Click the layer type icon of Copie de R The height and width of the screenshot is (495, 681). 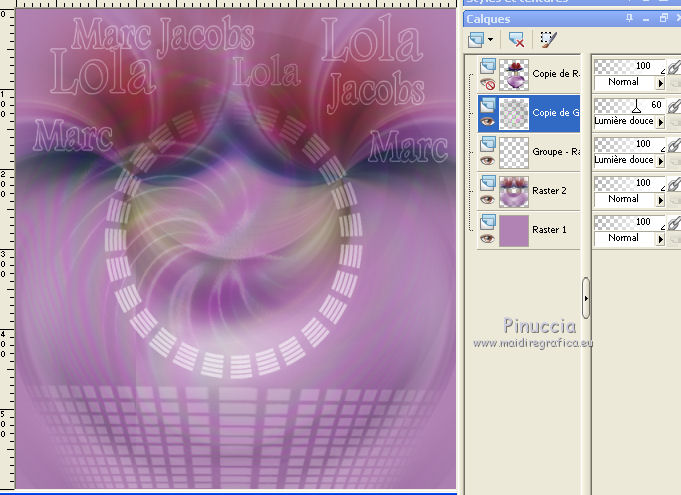pyautogui.click(x=488, y=66)
